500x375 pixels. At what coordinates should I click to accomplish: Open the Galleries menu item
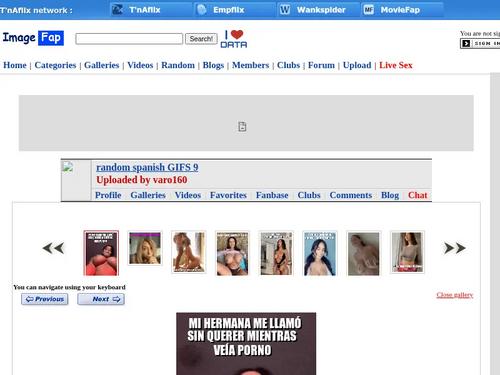coord(101,65)
